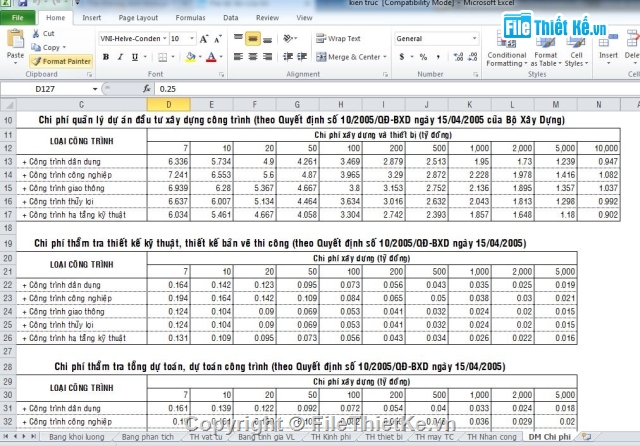Switch to the View tab

pos(304,18)
